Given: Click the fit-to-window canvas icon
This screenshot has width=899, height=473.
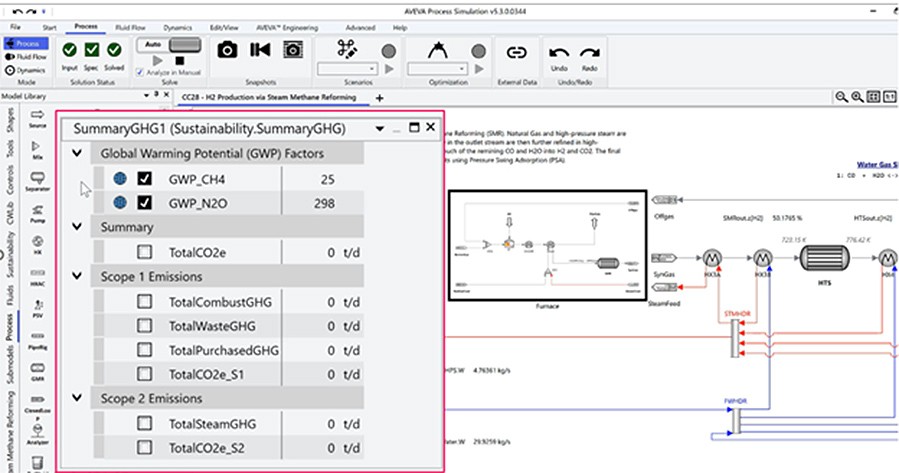Looking at the screenshot, I should 873,97.
